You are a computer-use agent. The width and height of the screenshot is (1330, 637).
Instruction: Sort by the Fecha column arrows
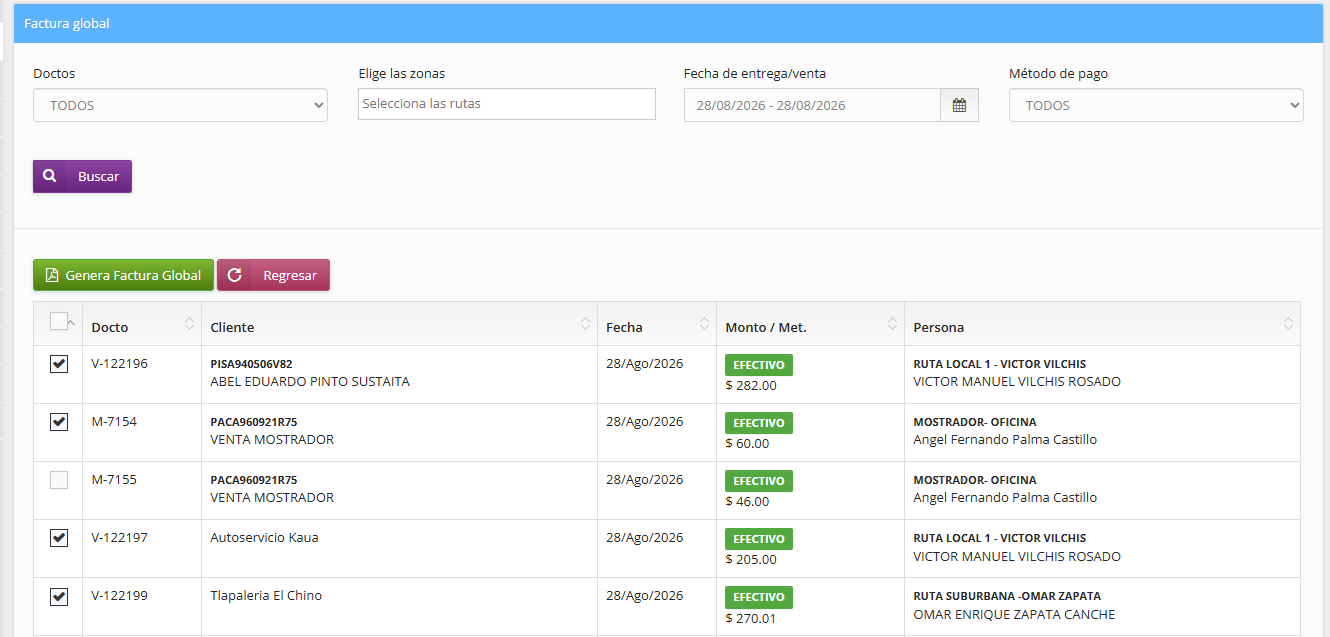[x=704, y=324]
